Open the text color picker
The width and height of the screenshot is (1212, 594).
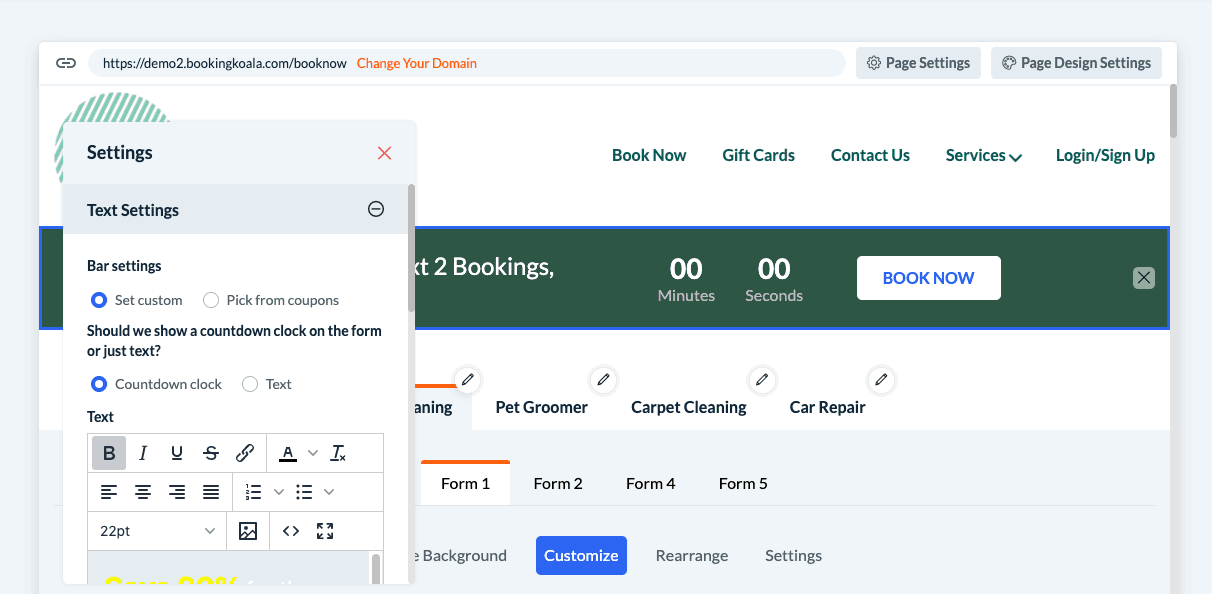tap(289, 453)
